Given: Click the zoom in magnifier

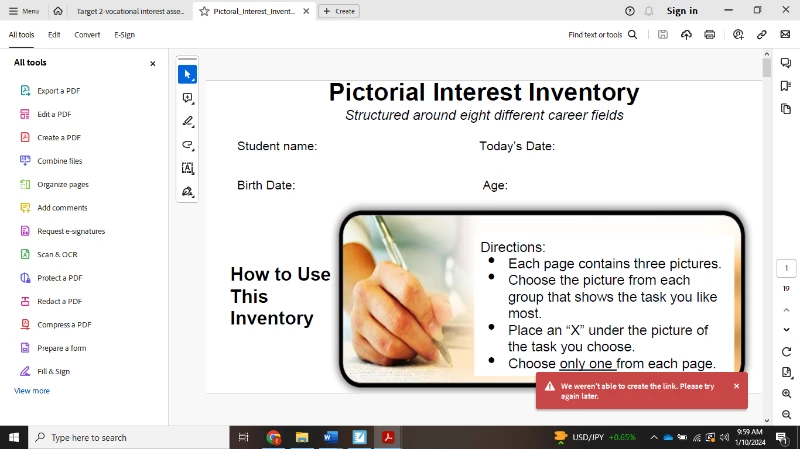Looking at the screenshot, I should click(x=786, y=393).
